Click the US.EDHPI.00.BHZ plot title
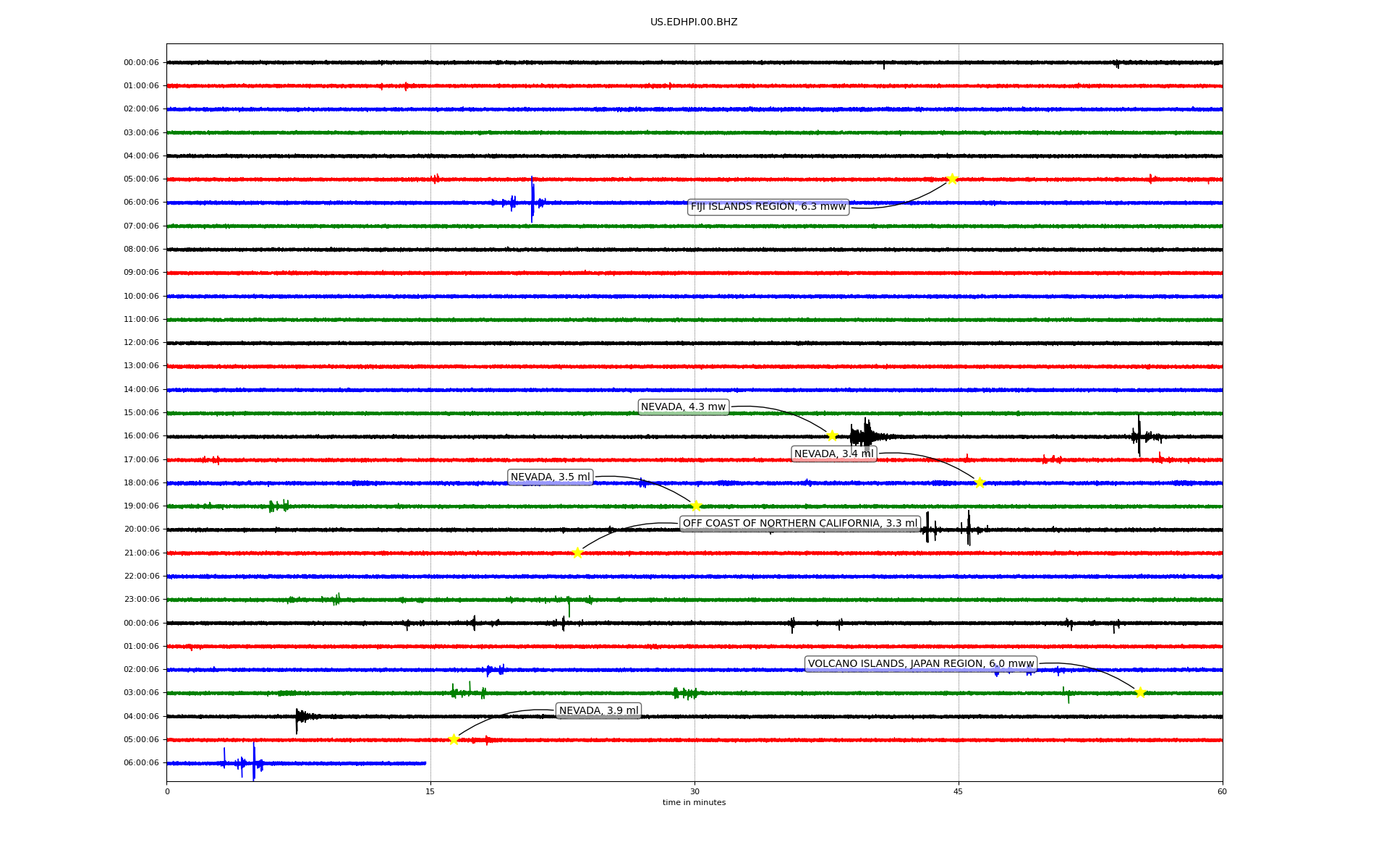1389x868 pixels. click(694, 22)
